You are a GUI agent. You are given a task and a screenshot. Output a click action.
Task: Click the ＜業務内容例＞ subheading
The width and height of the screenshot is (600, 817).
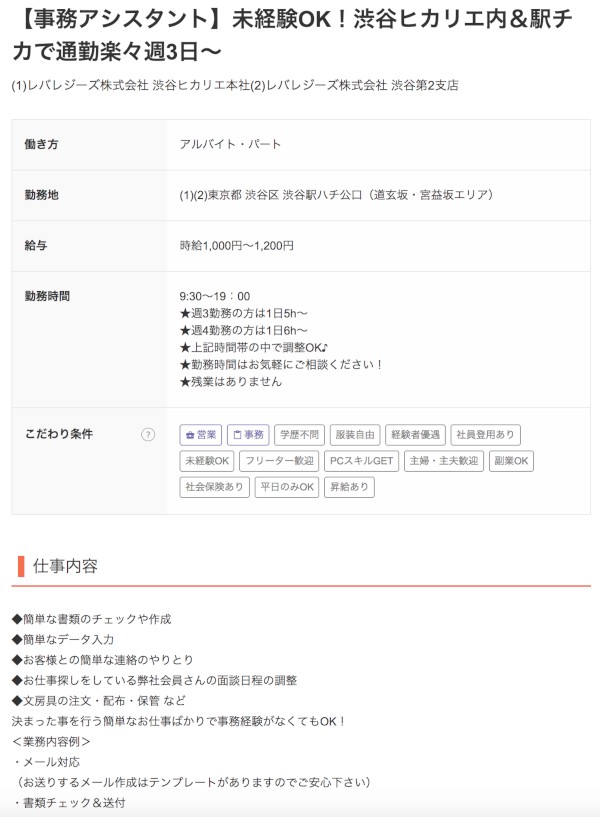(51, 741)
